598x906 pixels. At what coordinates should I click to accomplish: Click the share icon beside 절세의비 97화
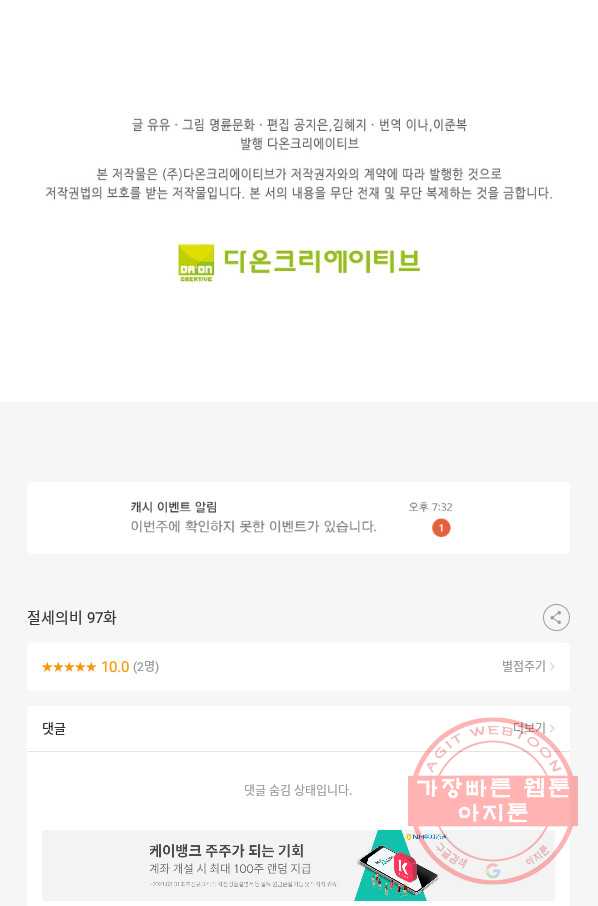(556, 617)
